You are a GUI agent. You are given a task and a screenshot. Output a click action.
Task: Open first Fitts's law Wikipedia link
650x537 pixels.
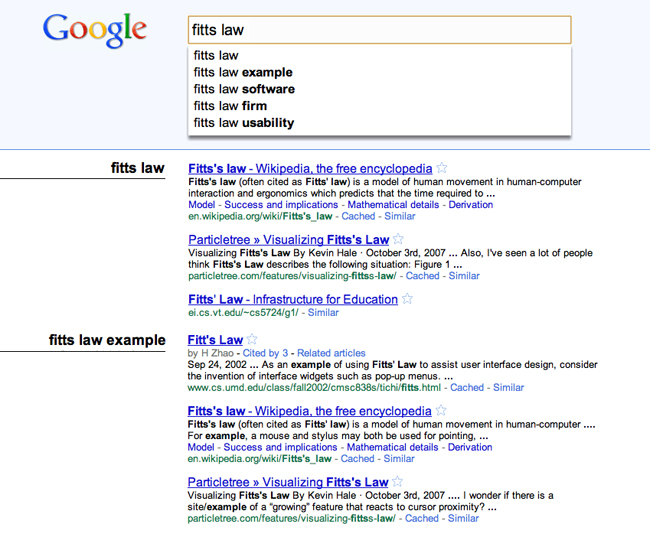click(310, 169)
